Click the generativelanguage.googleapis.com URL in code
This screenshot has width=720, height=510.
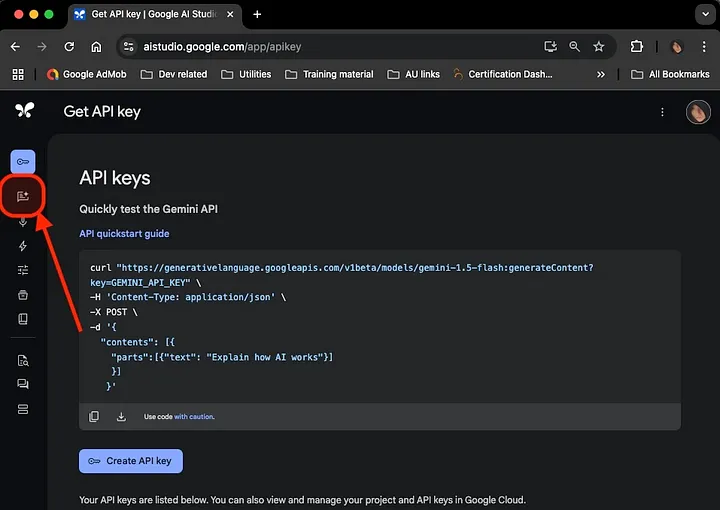click(x=355, y=268)
